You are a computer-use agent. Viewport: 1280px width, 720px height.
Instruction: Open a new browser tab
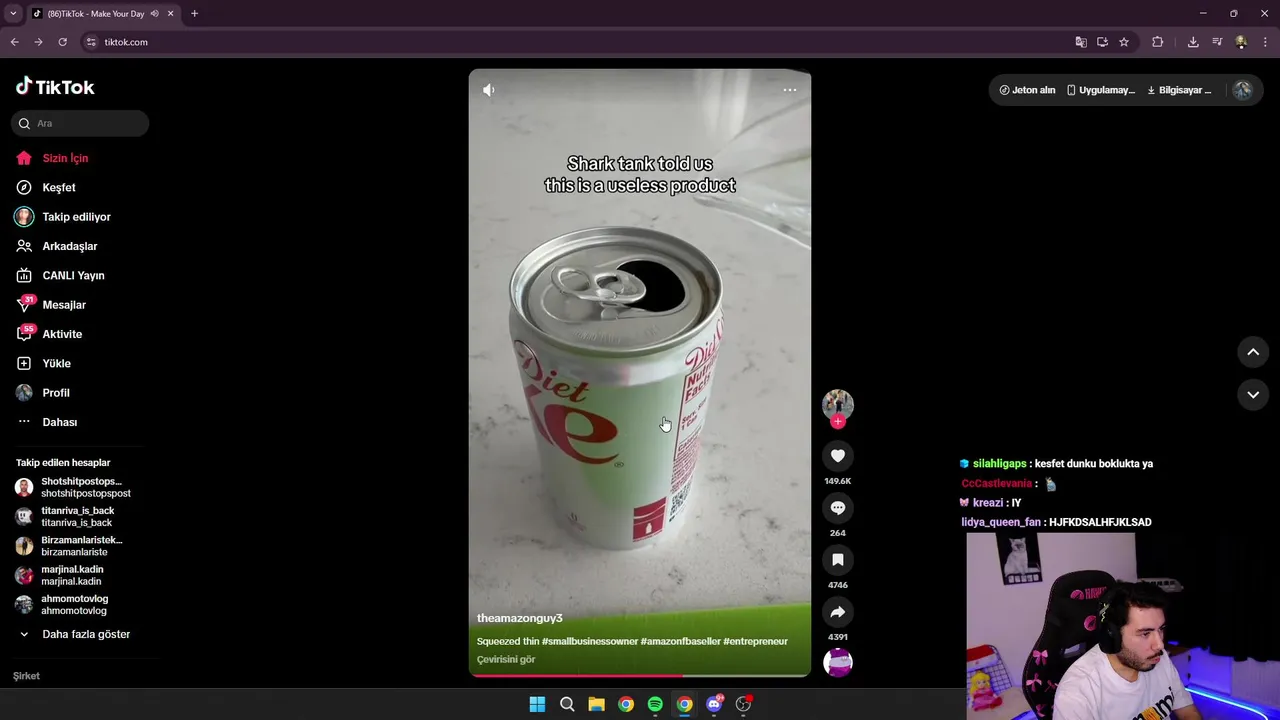pos(194,14)
